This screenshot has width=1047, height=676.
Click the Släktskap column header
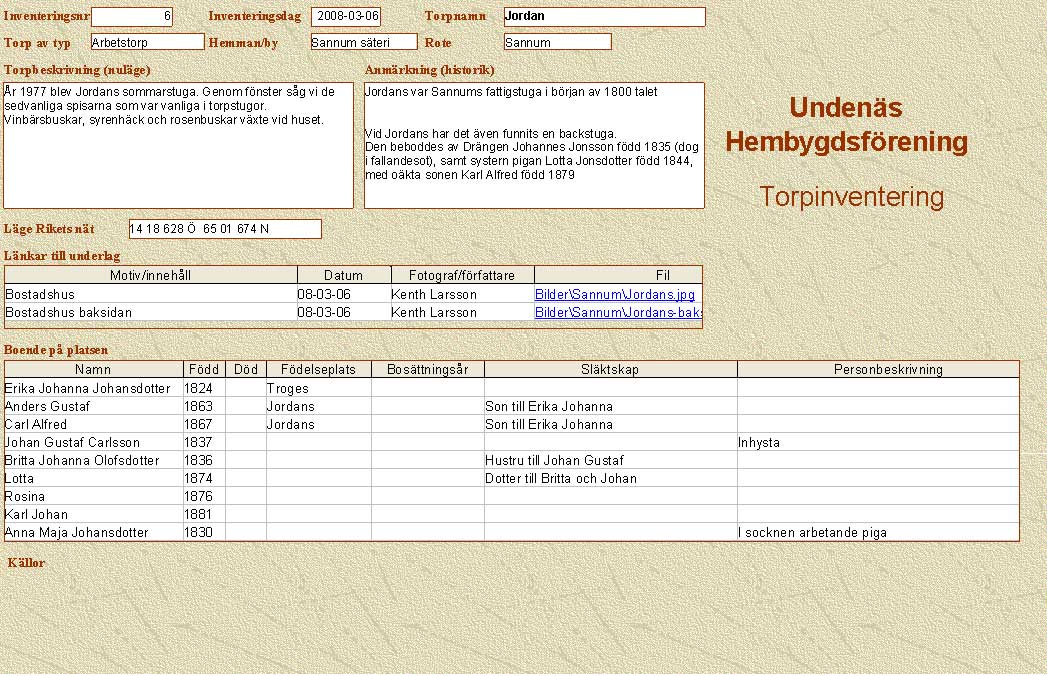click(x=610, y=370)
